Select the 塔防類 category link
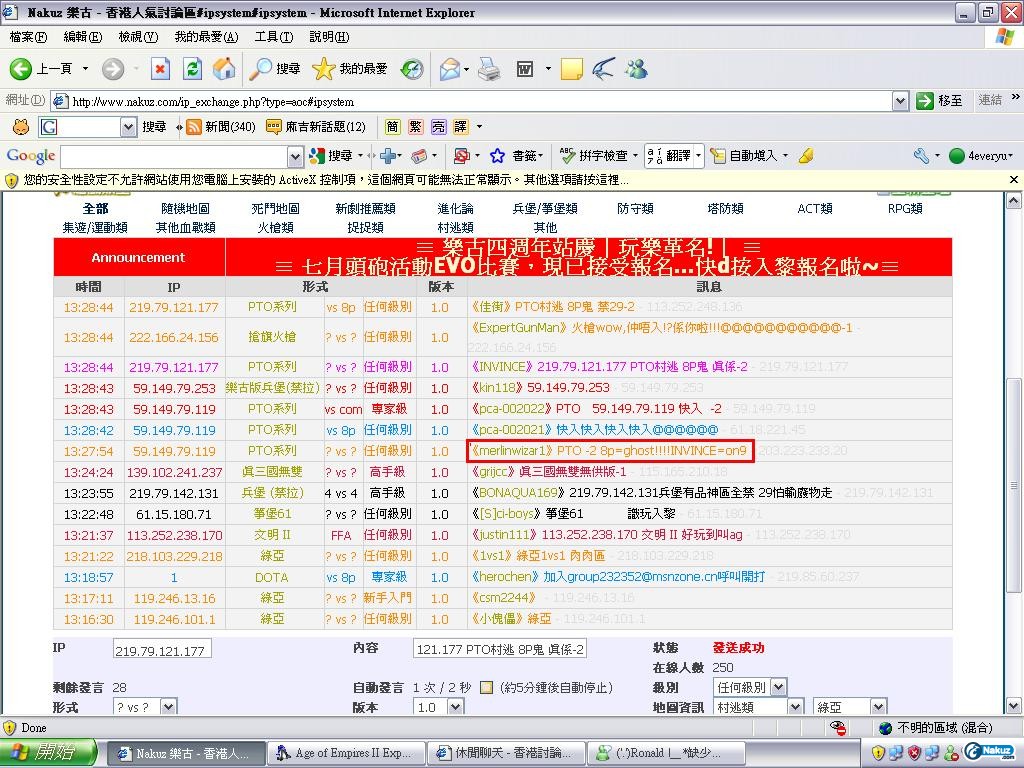1024x768 pixels. click(x=725, y=208)
